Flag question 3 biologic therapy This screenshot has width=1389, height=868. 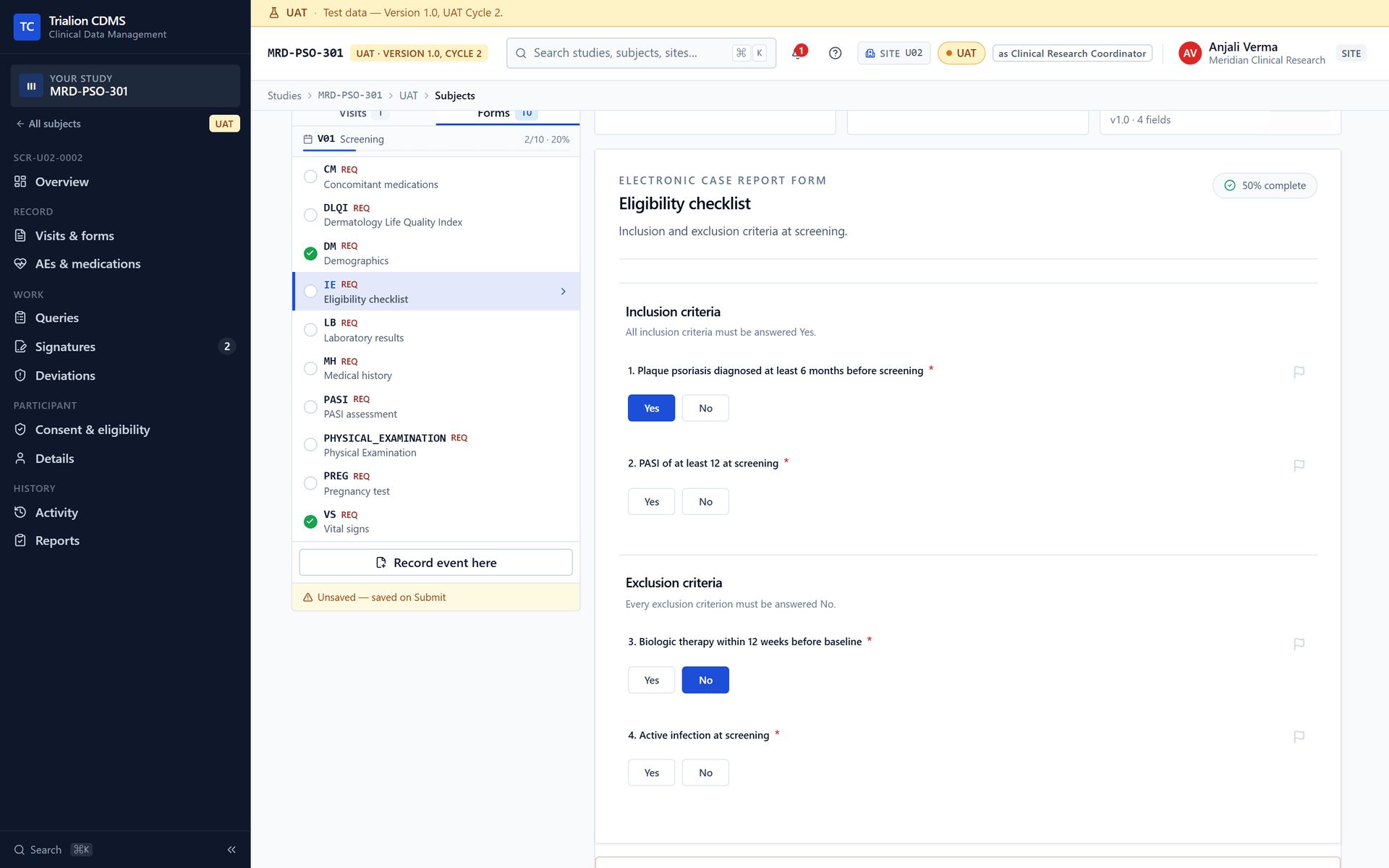(x=1299, y=644)
